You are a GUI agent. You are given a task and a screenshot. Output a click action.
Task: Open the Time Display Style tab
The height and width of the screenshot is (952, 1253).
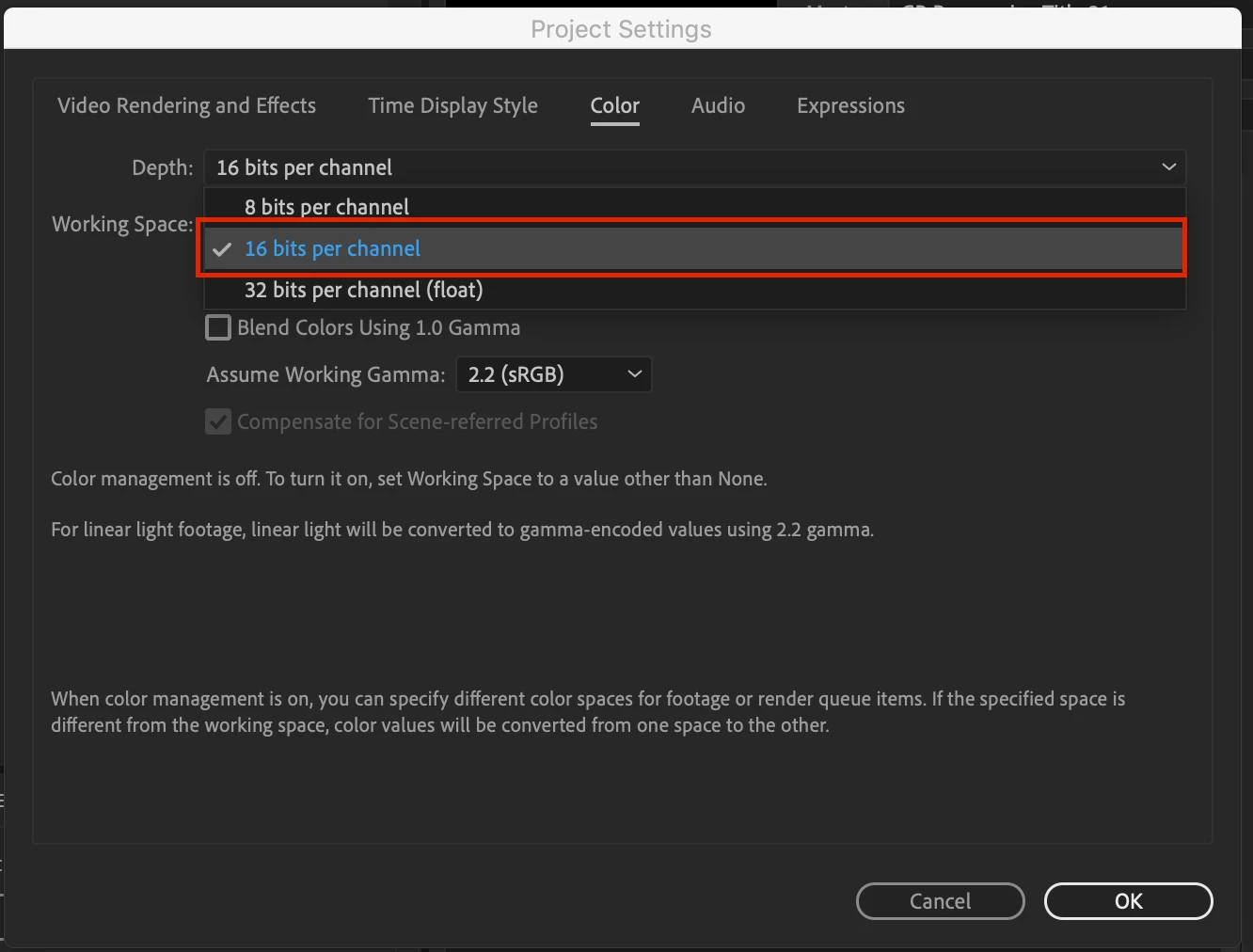pyautogui.click(x=452, y=105)
